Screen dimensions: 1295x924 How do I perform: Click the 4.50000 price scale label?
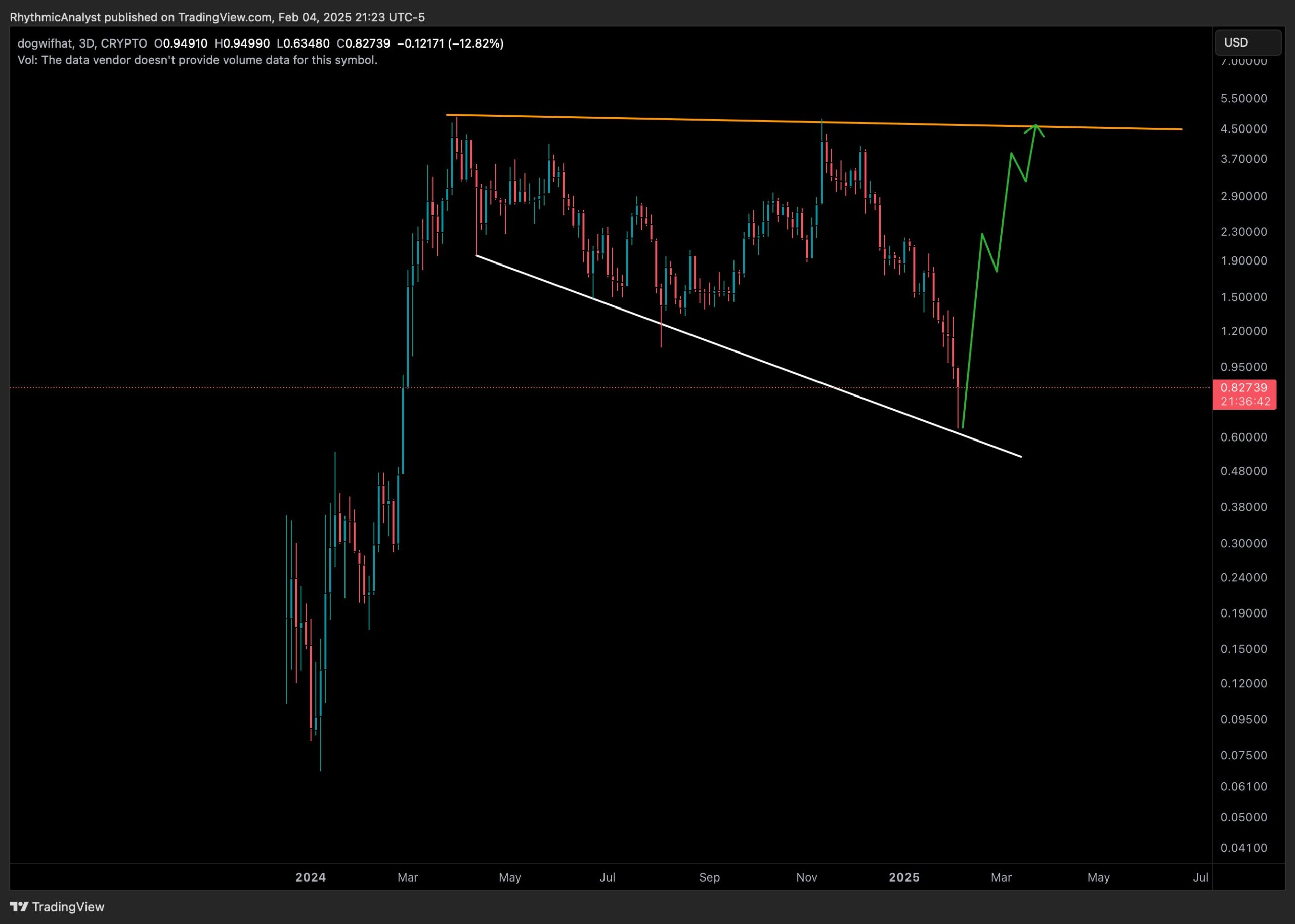click(x=1243, y=129)
